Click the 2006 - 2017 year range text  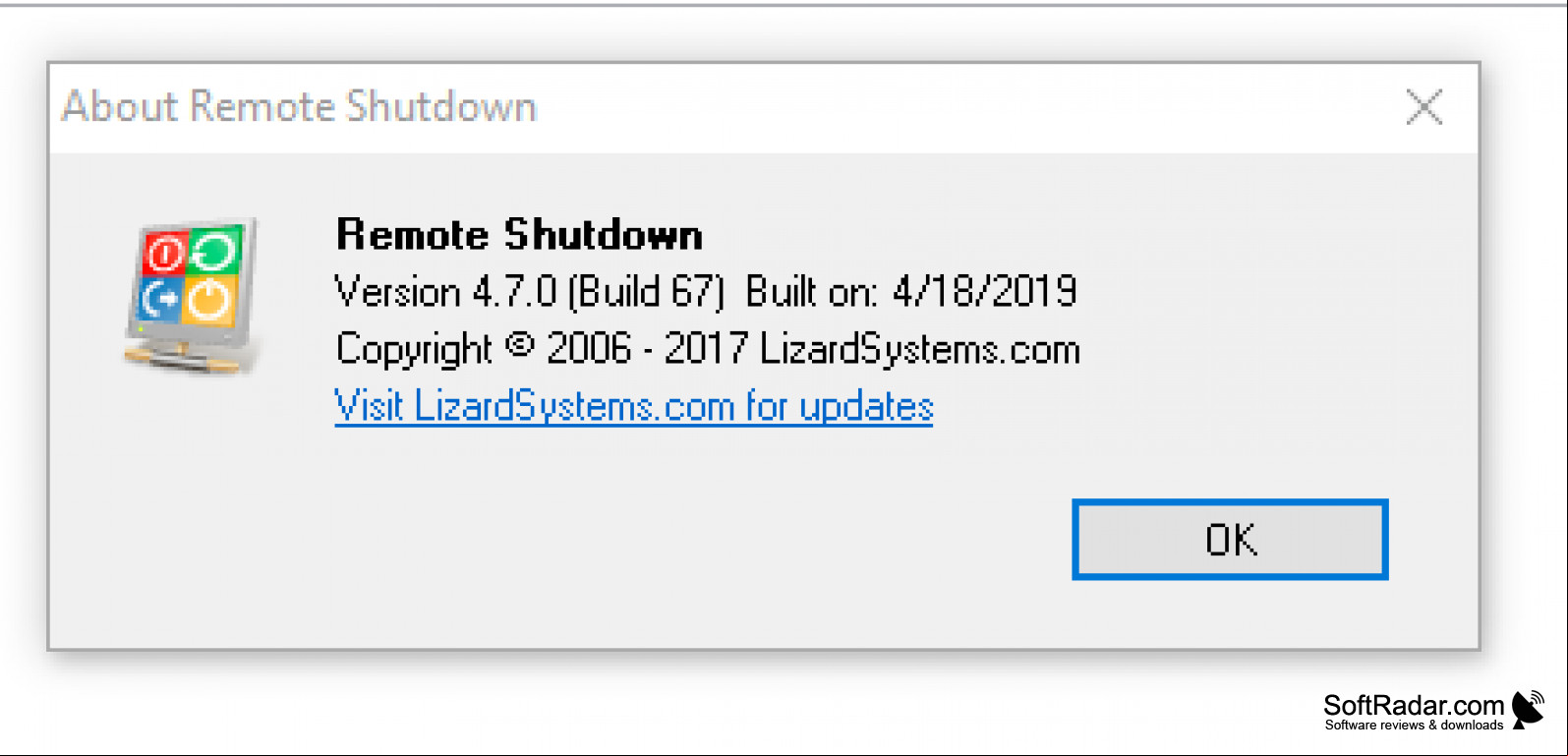click(x=648, y=349)
